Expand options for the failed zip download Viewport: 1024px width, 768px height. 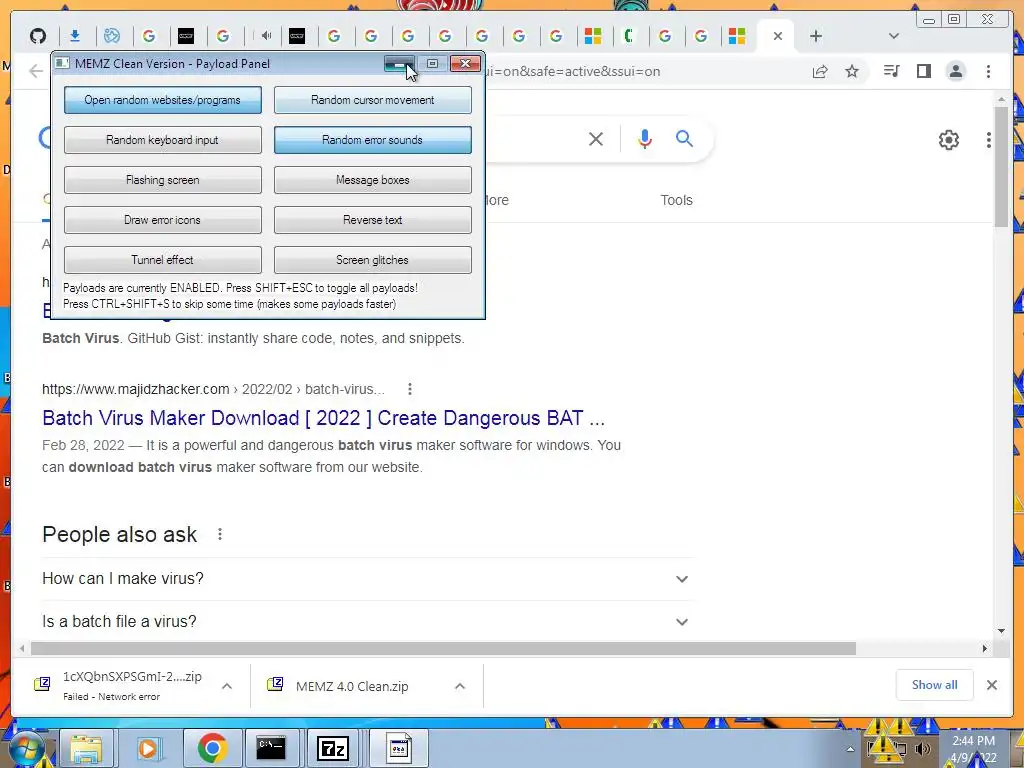tap(227, 686)
